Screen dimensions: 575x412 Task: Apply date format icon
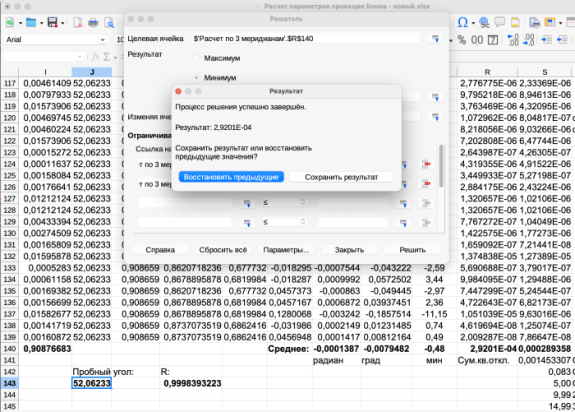point(493,40)
